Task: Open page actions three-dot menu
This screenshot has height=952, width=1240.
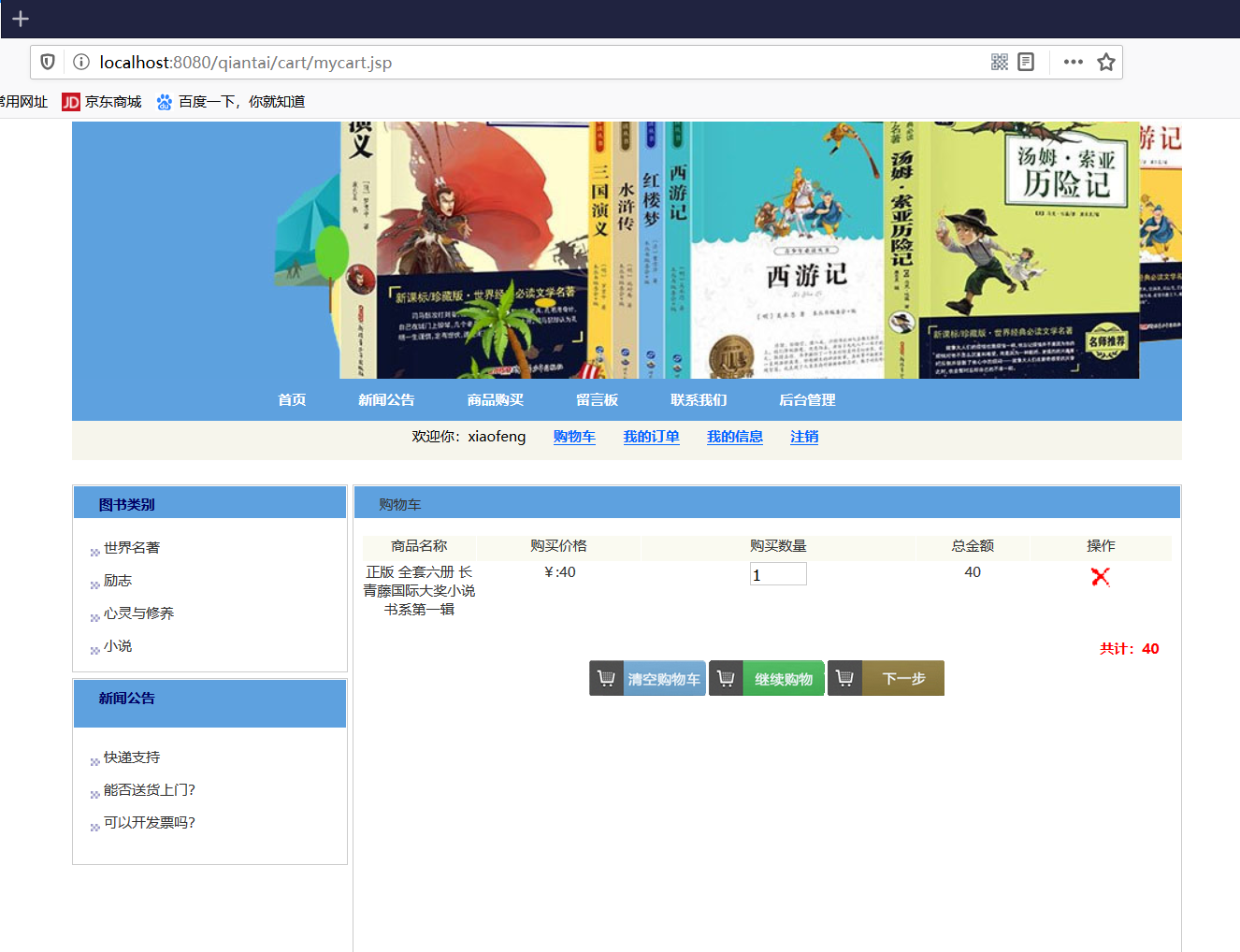Action: click(x=1074, y=62)
